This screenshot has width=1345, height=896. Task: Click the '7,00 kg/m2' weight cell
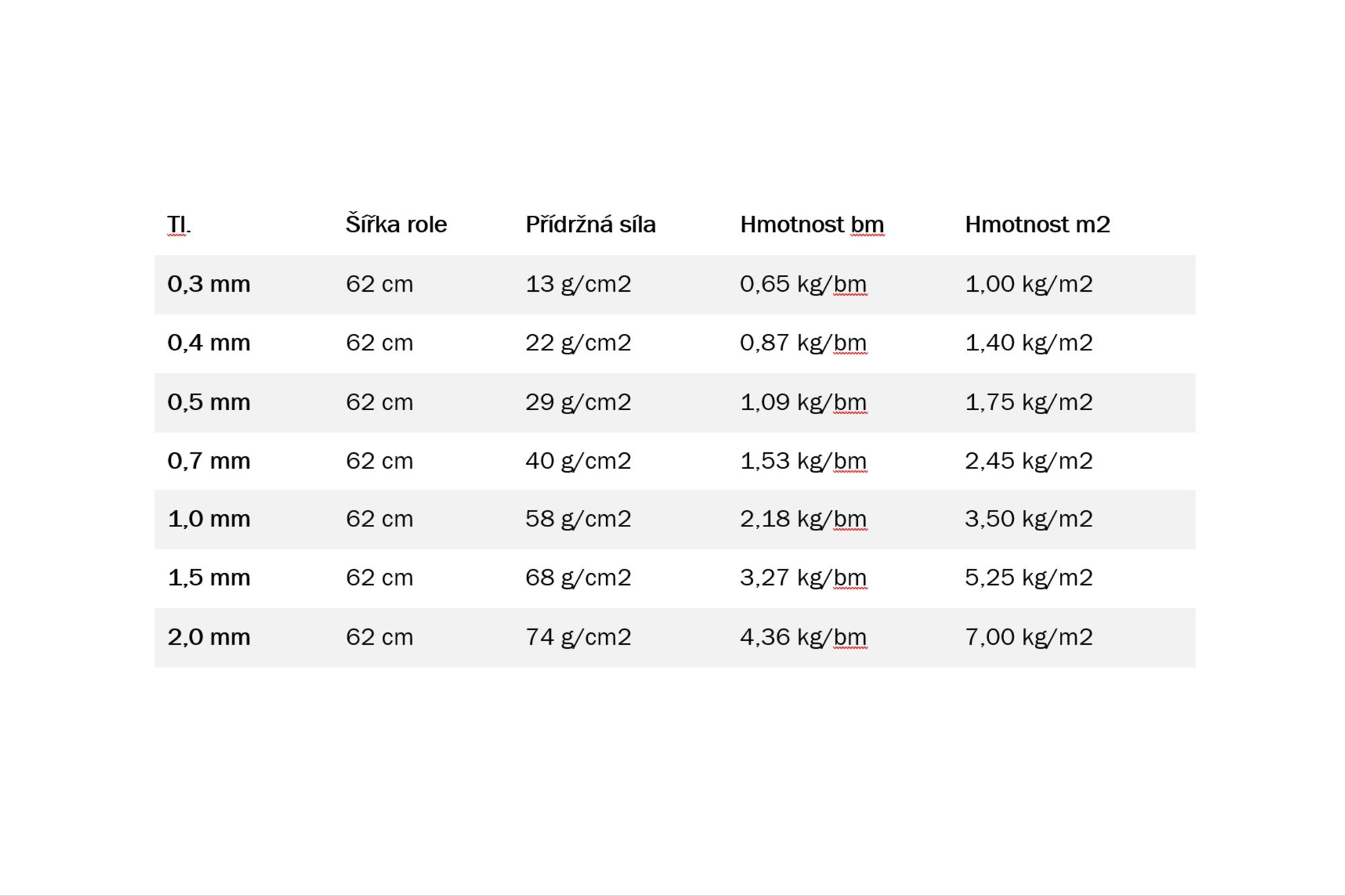tap(1029, 637)
